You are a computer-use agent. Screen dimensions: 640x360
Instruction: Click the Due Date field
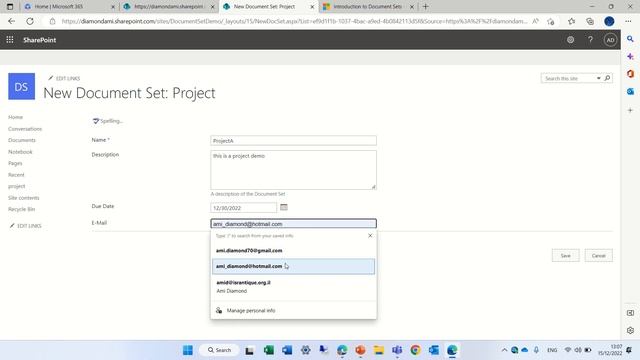tap(244, 208)
